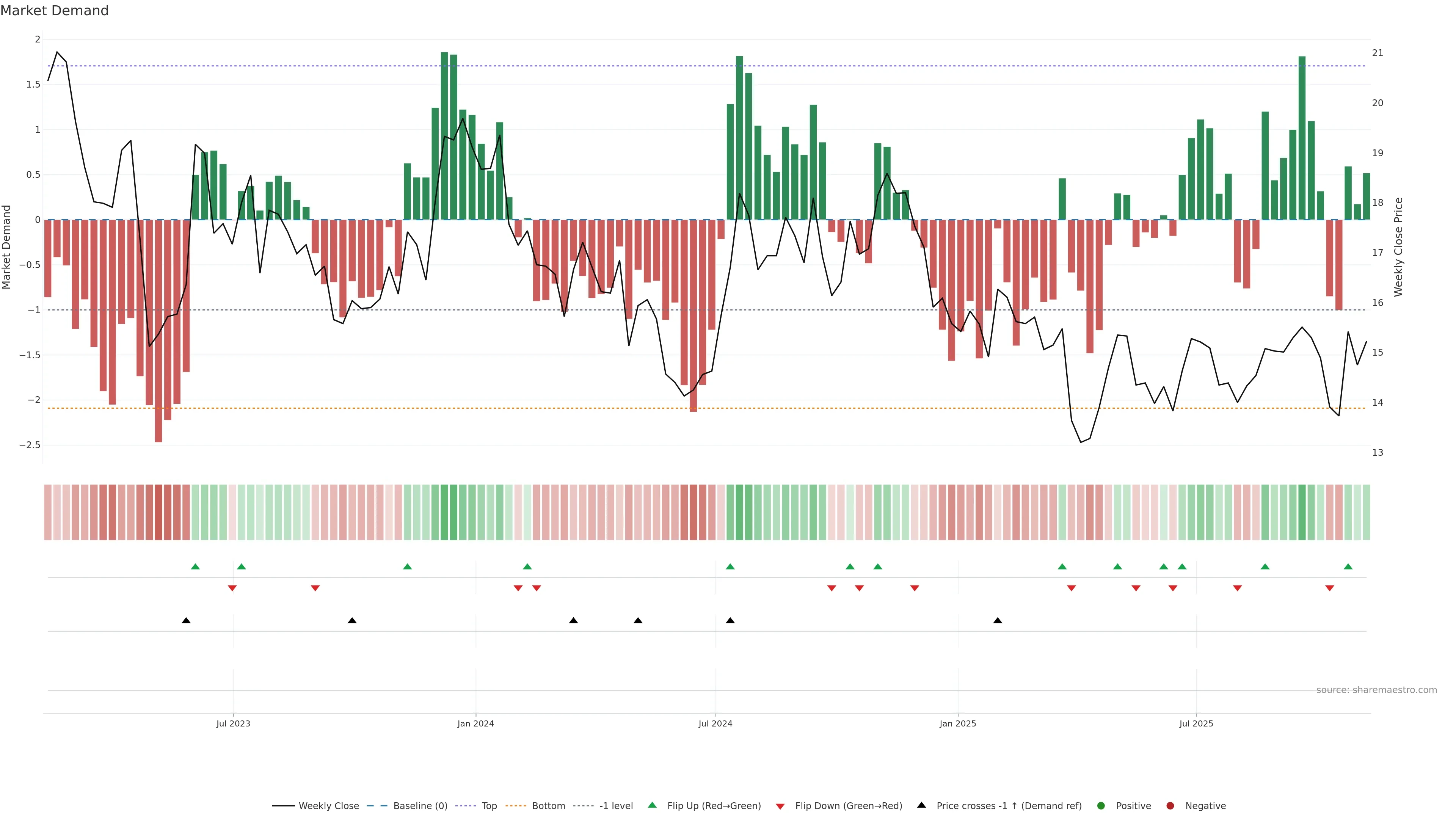Screen dimensions: 1456x819
Task: Click the Jul 2025 axis label
Action: [1196, 723]
